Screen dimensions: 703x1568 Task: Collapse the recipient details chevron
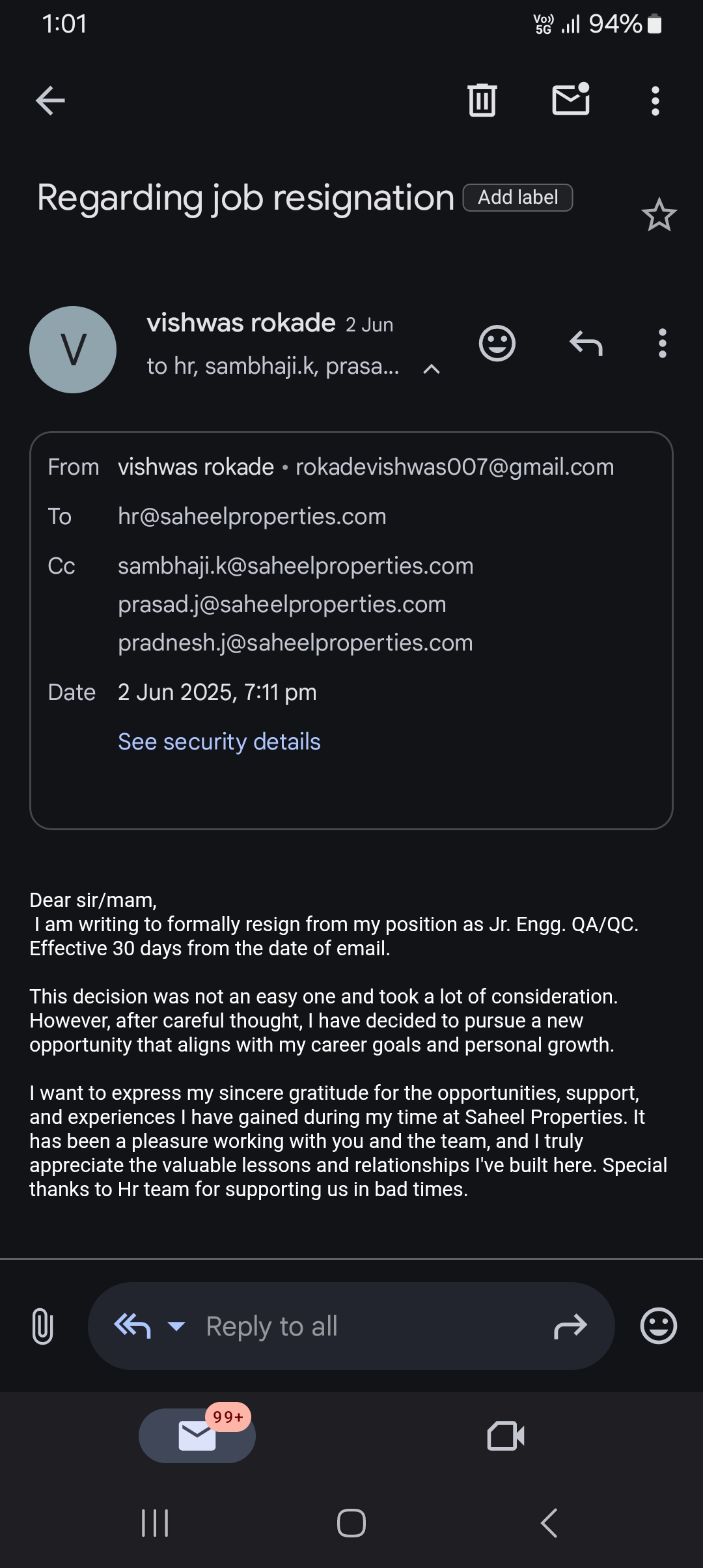click(x=432, y=369)
